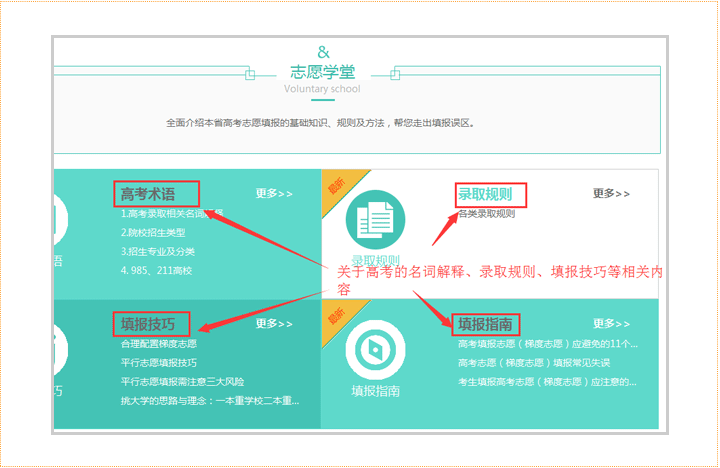Click 更多>> in 填报技巧 panel
The image size is (720, 468).
(274, 323)
